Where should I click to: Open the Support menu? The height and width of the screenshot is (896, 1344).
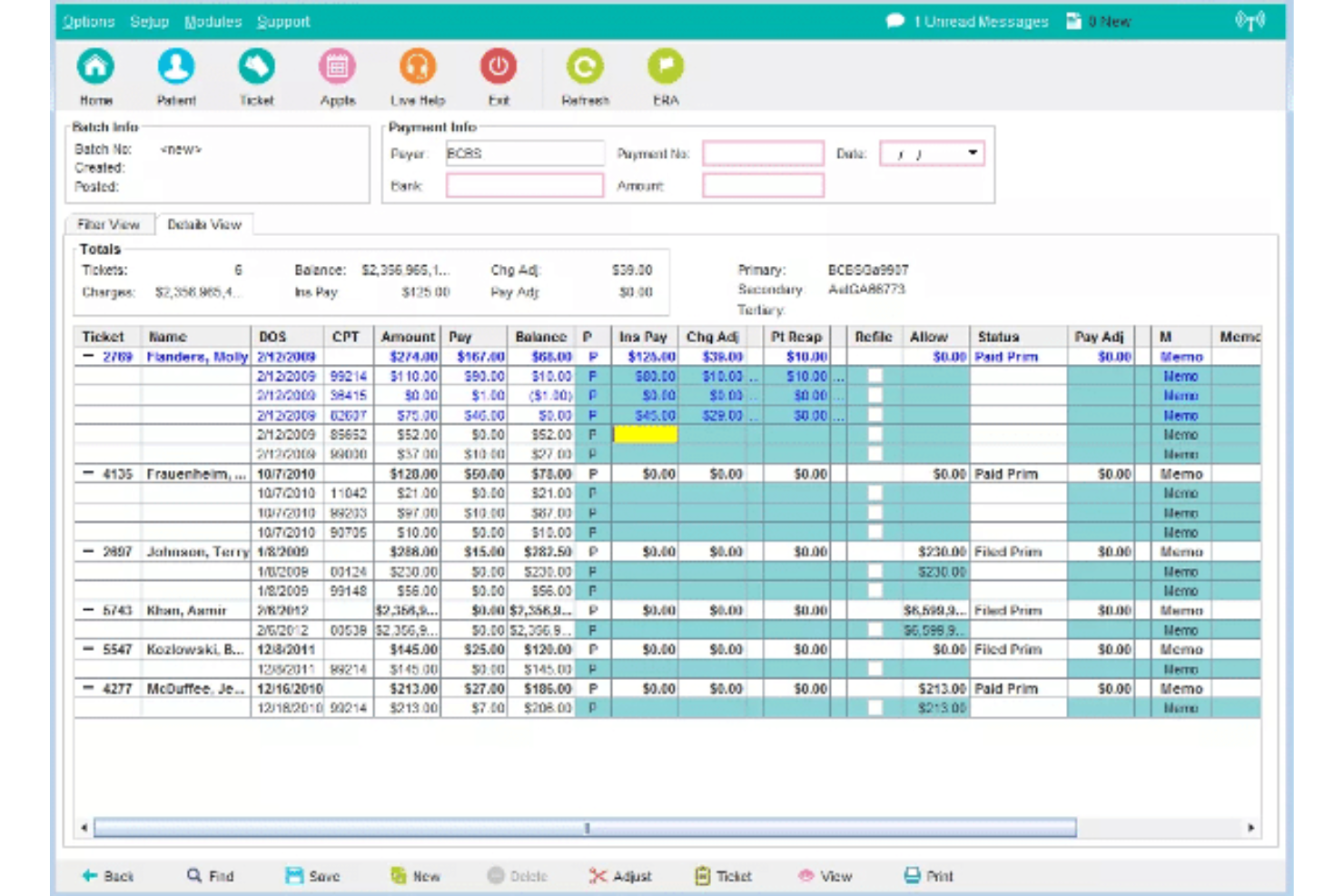click(283, 22)
